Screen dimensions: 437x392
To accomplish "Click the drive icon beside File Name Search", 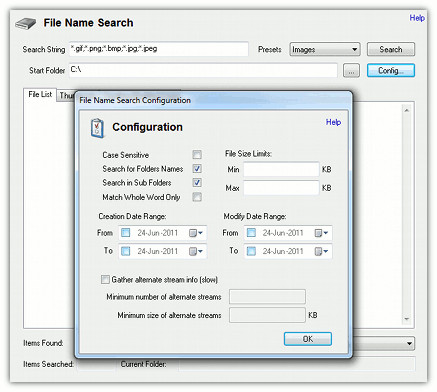I will coord(25,24).
